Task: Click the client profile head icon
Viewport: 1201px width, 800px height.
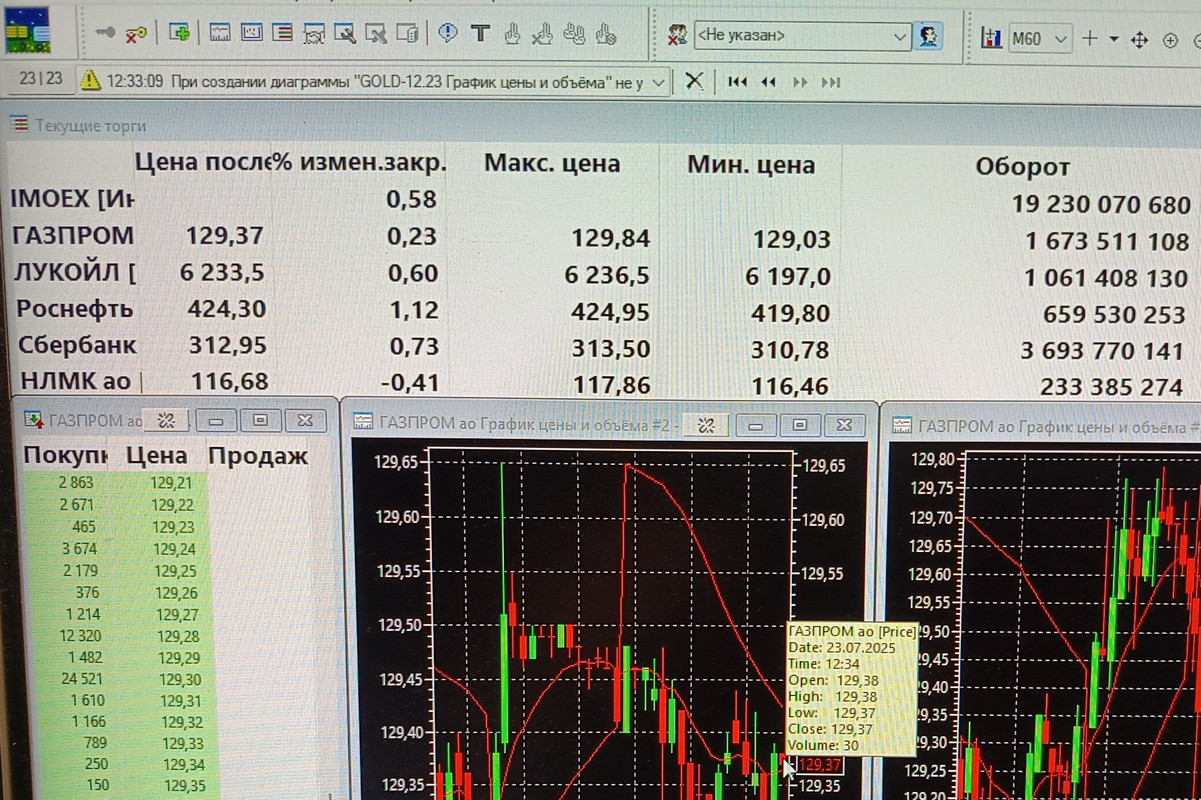Action: click(x=930, y=37)
